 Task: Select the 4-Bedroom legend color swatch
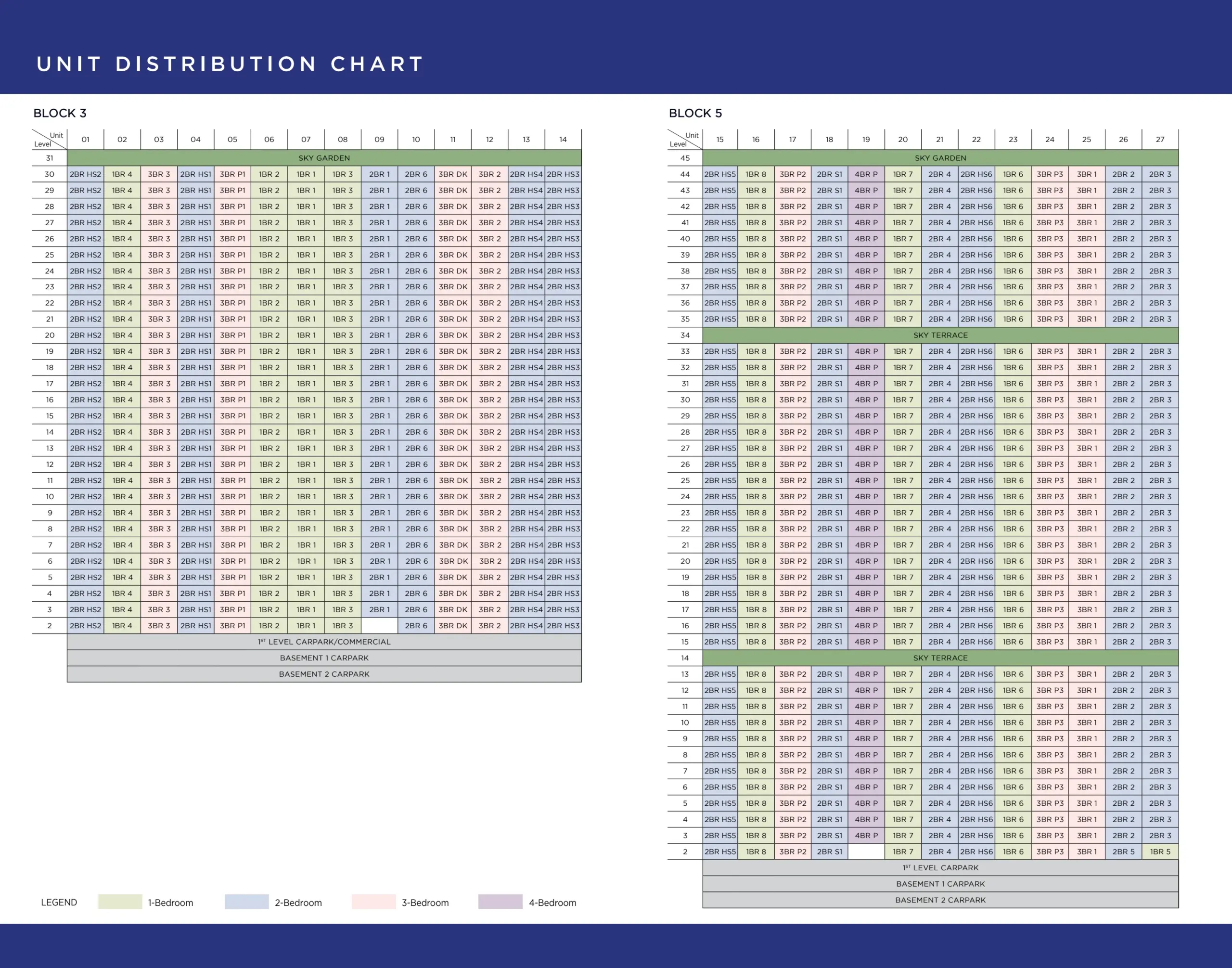(x=501, y=902)
